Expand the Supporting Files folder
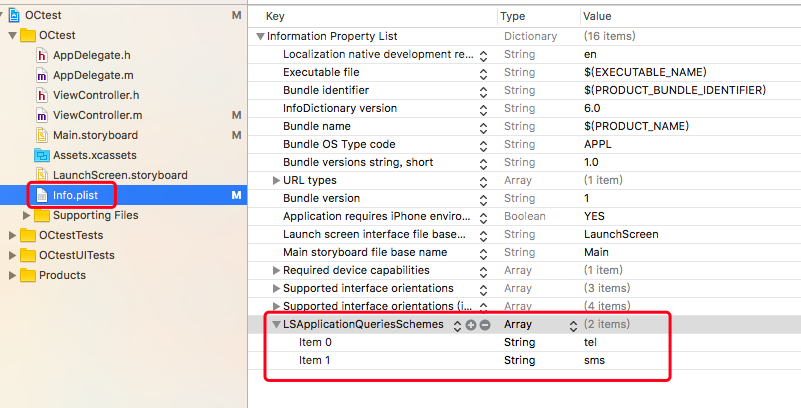This screenshot has width=801, height=408. pyautogui.click(x=27, y=215)
